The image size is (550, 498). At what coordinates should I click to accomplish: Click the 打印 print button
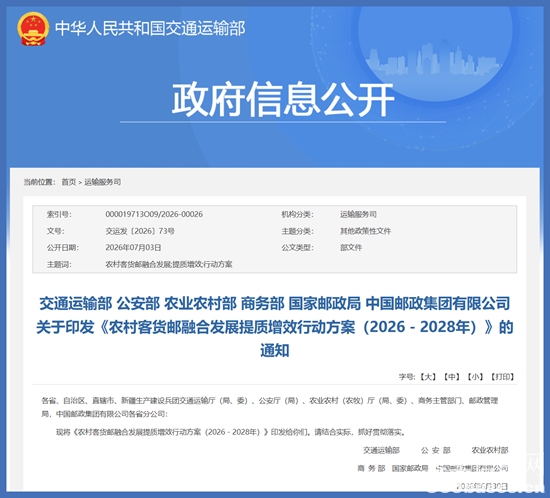click(503, 377)
